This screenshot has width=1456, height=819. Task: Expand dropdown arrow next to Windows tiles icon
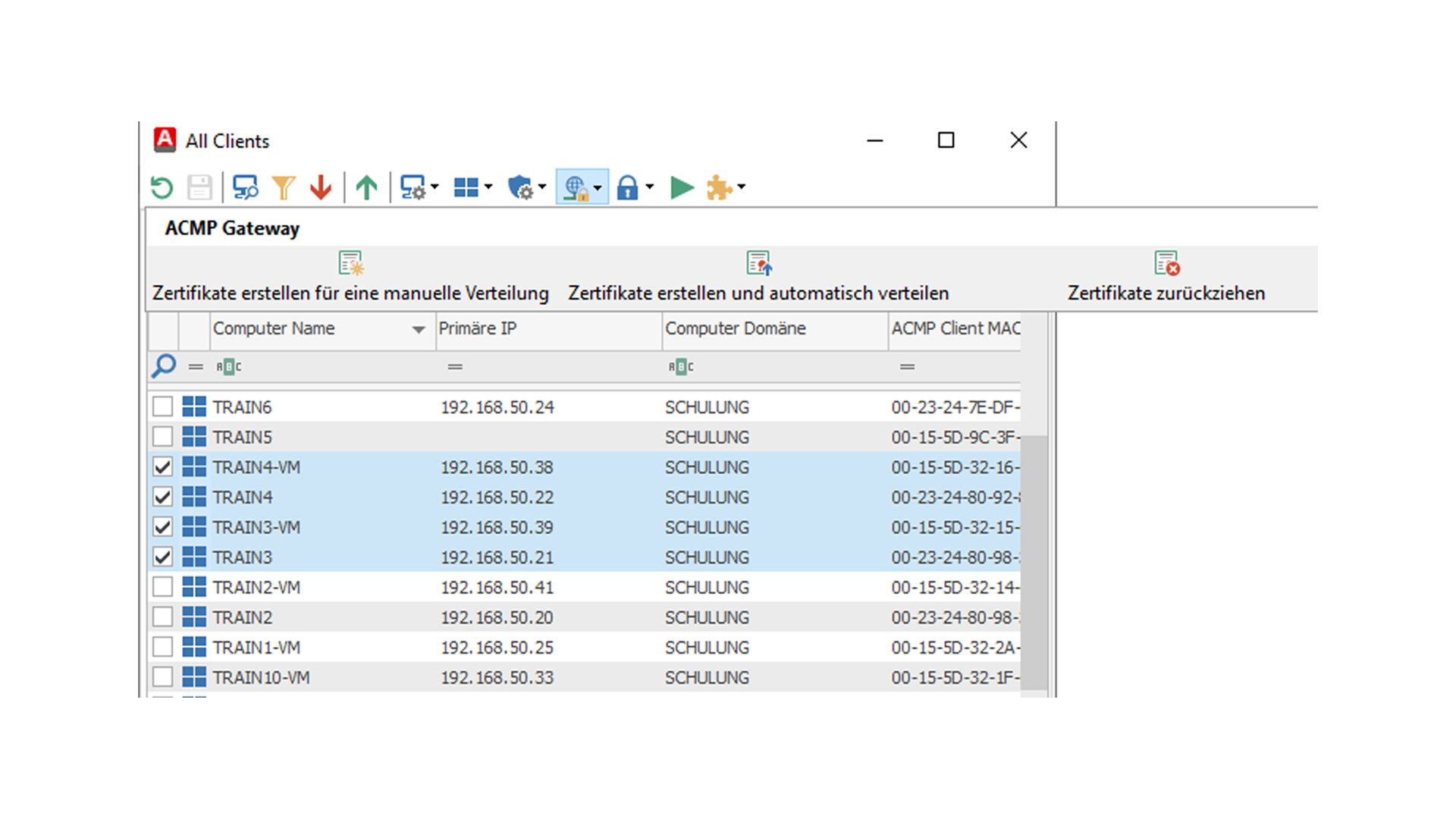tap(488, 187)
